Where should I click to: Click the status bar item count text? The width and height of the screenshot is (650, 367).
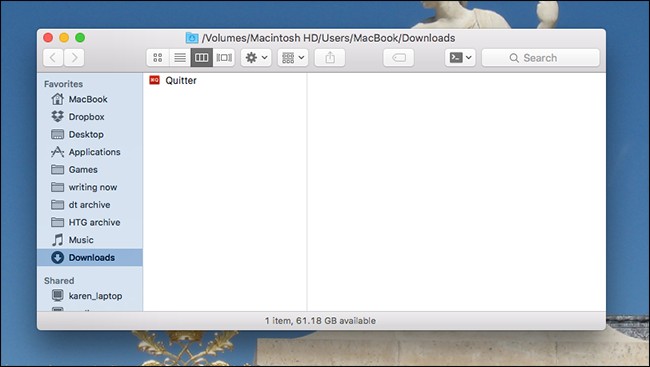click(320, 321)
